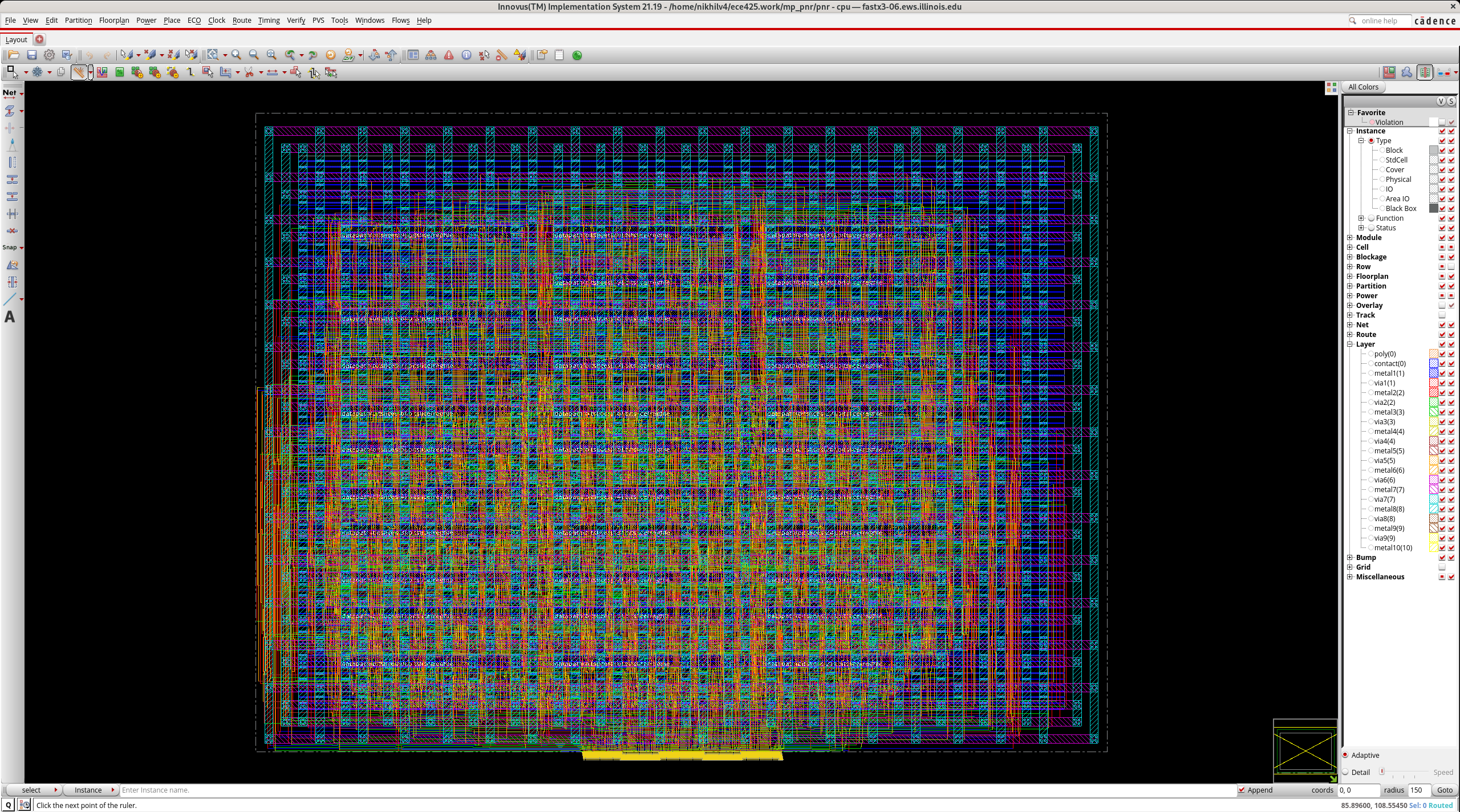Click the Goto button

[x=1445, y=790]
